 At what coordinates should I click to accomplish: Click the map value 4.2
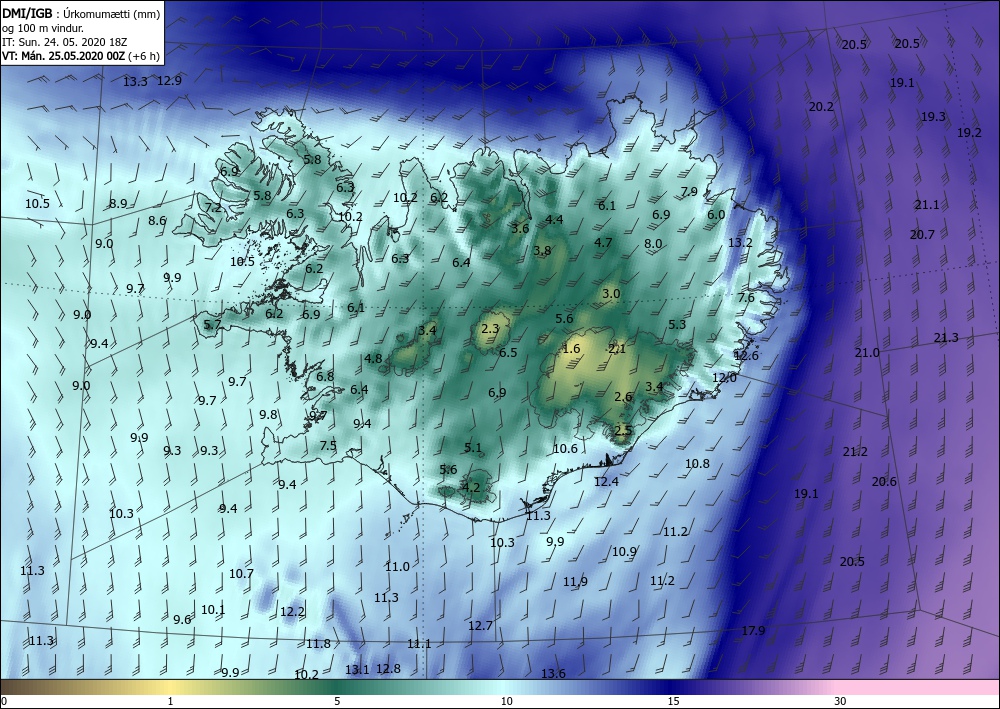(x=471, y=487)
